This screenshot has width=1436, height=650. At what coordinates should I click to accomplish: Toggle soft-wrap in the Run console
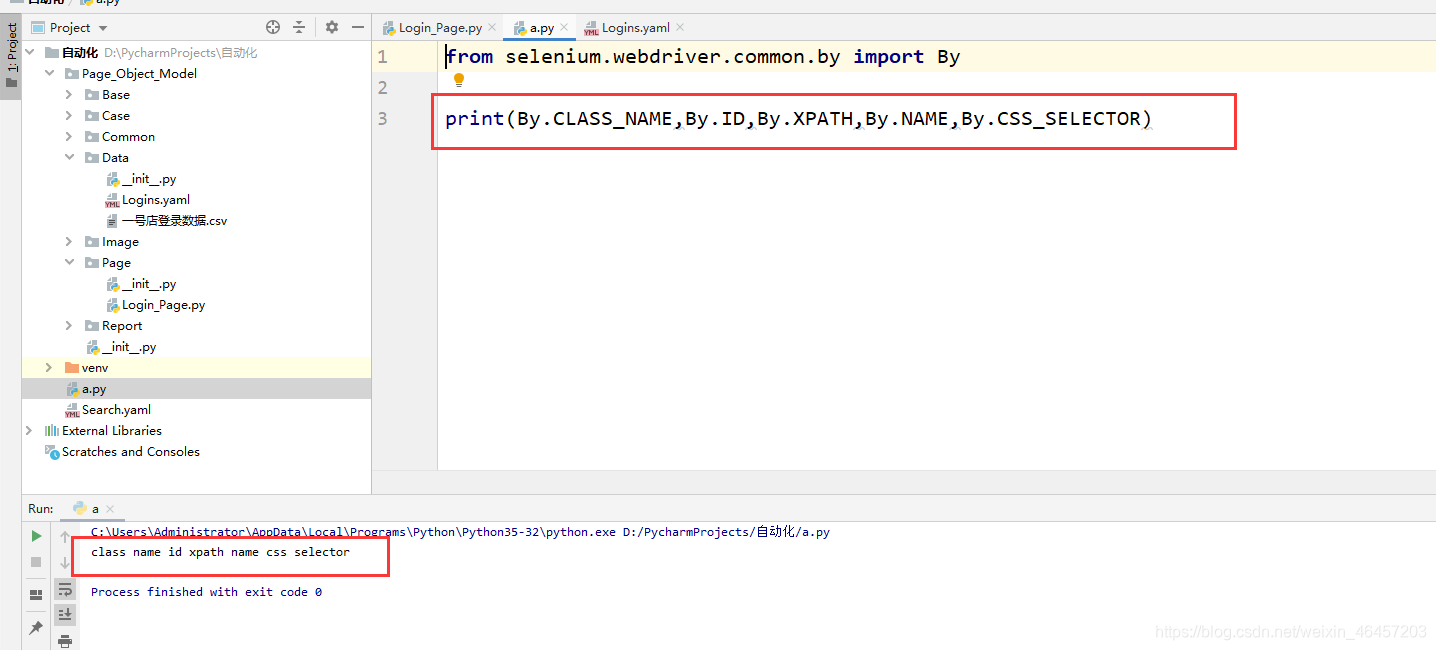coord(65,589)
